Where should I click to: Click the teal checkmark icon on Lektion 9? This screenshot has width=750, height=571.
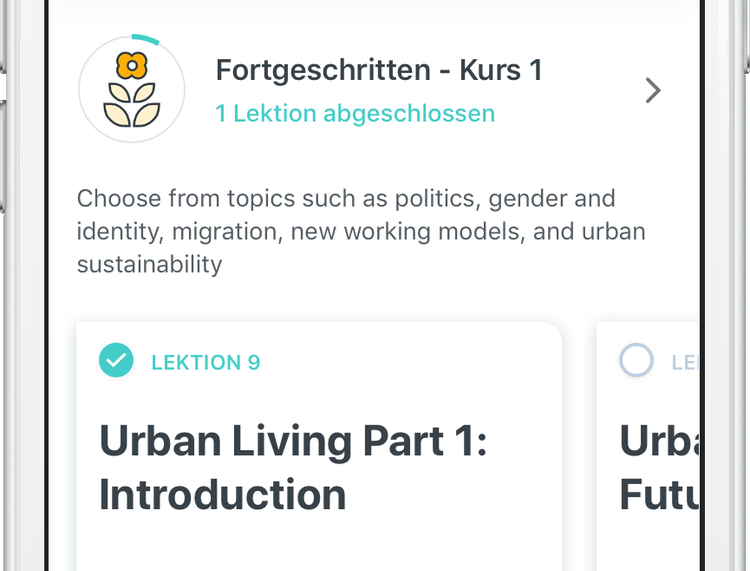click(x=116, y=361)
